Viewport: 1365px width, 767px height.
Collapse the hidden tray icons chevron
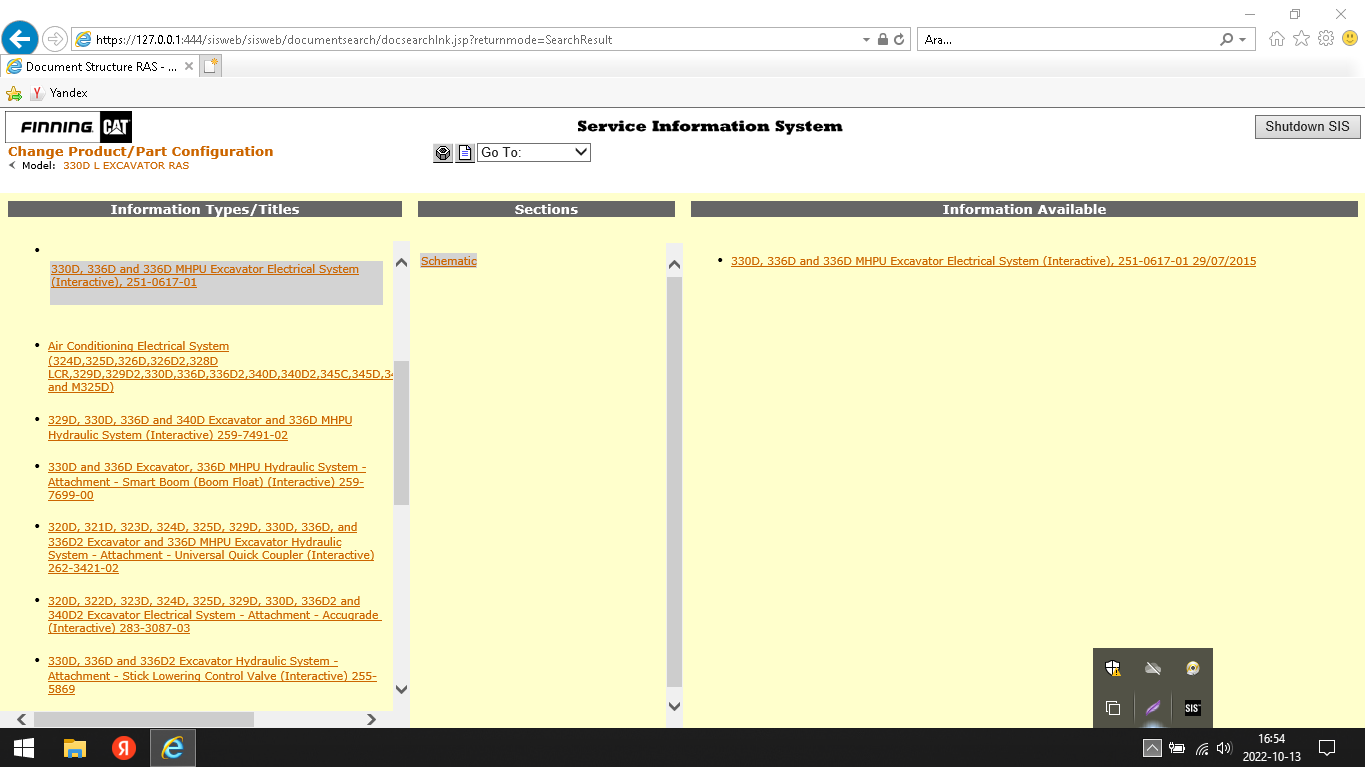pyautogui.click(x=1152, y=748)
